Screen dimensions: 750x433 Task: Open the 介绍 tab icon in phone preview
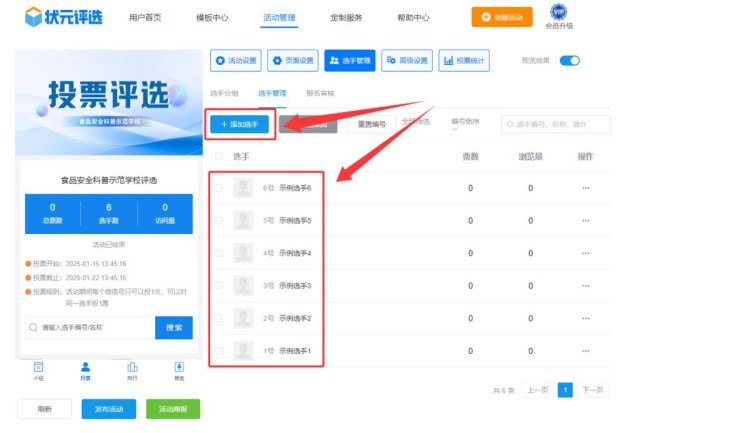click(x=38, y=368)
